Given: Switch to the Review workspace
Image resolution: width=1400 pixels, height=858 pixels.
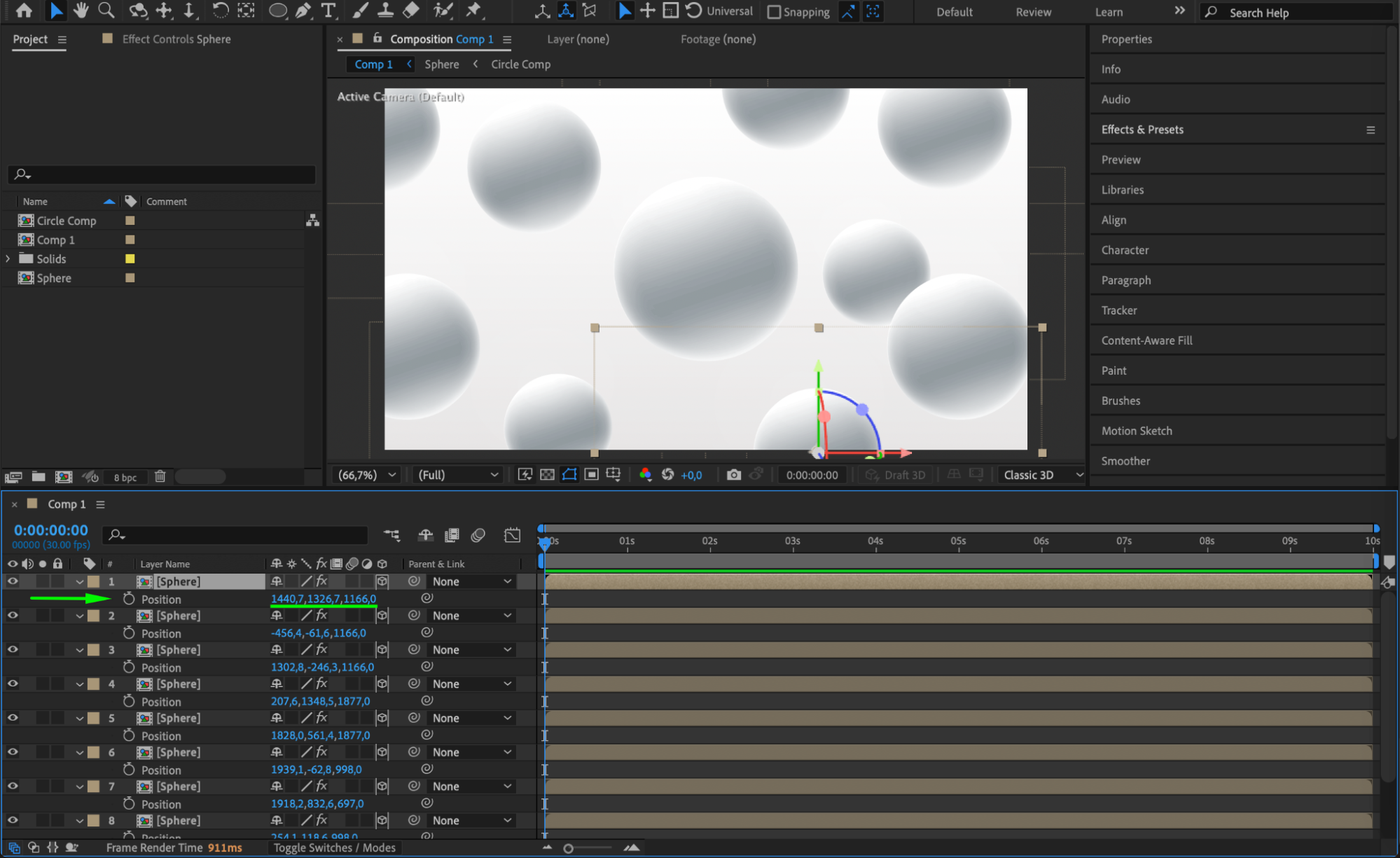Looking at the screenshot, I should click(x=1033, y=12).
